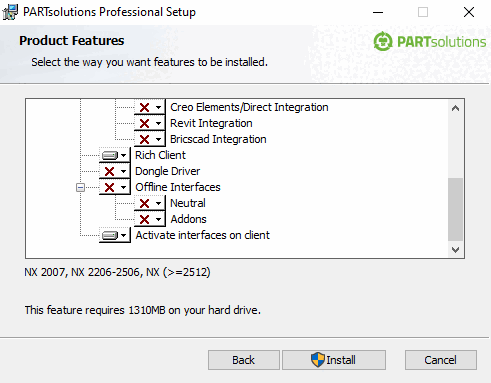Select Offline Interfaces tree item
Image resolution: width=491 pixels, height=383 pixels.
pyautogui.click(x=178, y=187)
